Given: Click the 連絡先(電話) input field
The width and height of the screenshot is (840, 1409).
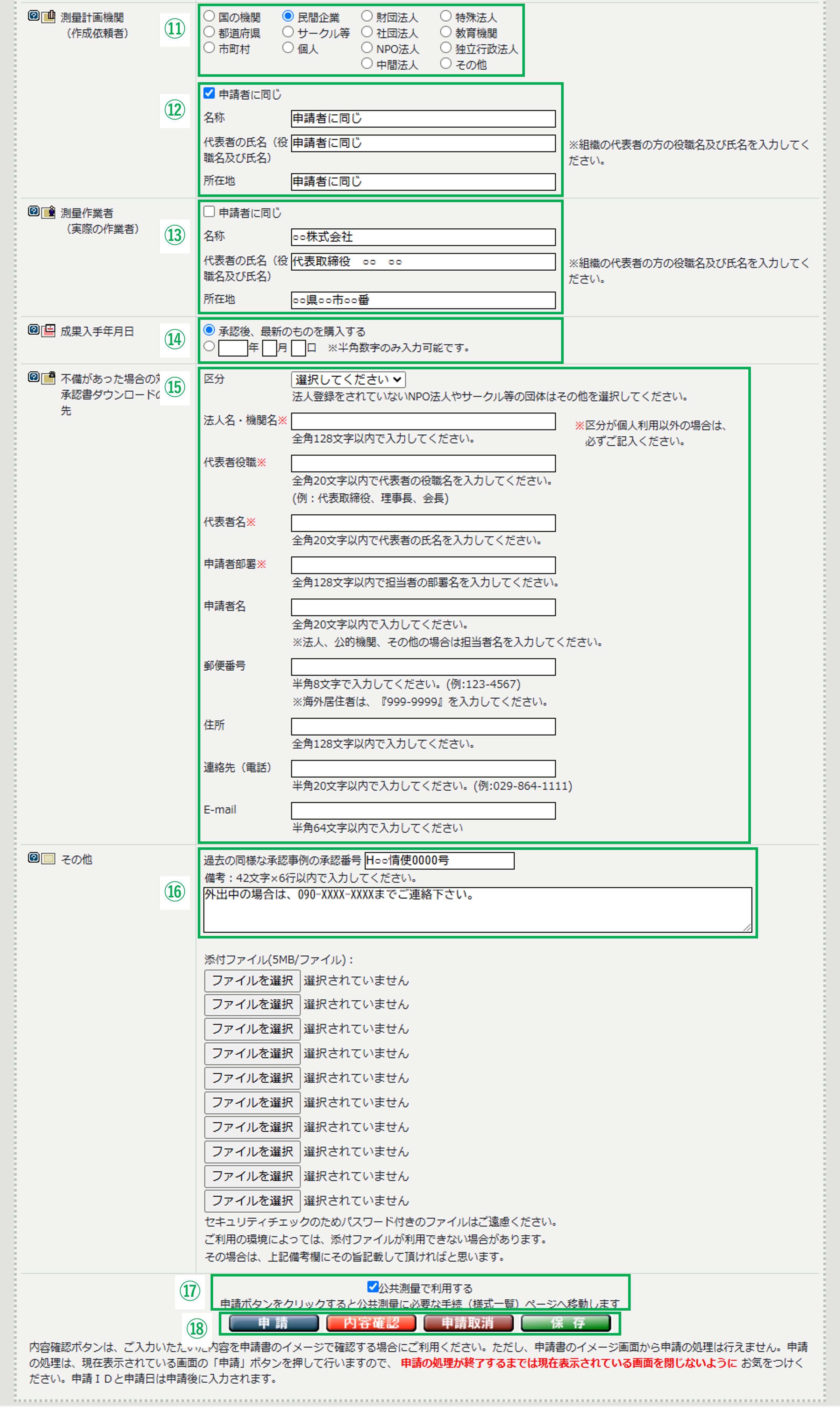Looking at the screenshot, I should pos(423,769).
